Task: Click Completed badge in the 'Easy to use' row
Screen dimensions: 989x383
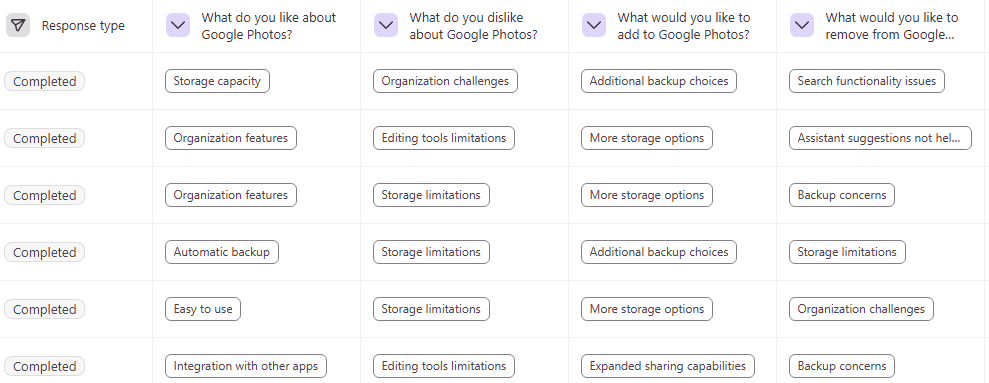Action: pos(44,309)
